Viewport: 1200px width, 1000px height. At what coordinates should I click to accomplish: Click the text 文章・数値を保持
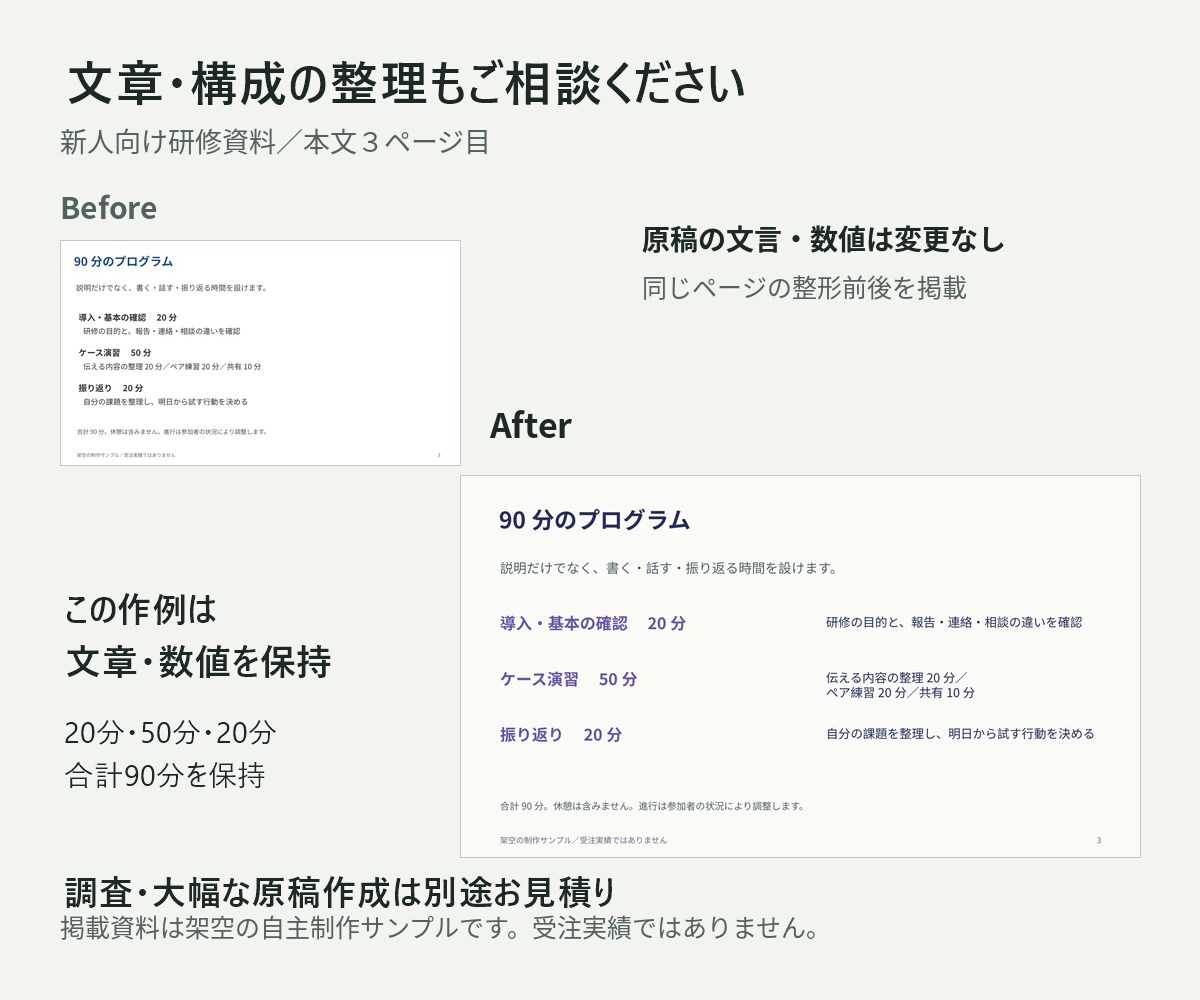click(198, 662)
